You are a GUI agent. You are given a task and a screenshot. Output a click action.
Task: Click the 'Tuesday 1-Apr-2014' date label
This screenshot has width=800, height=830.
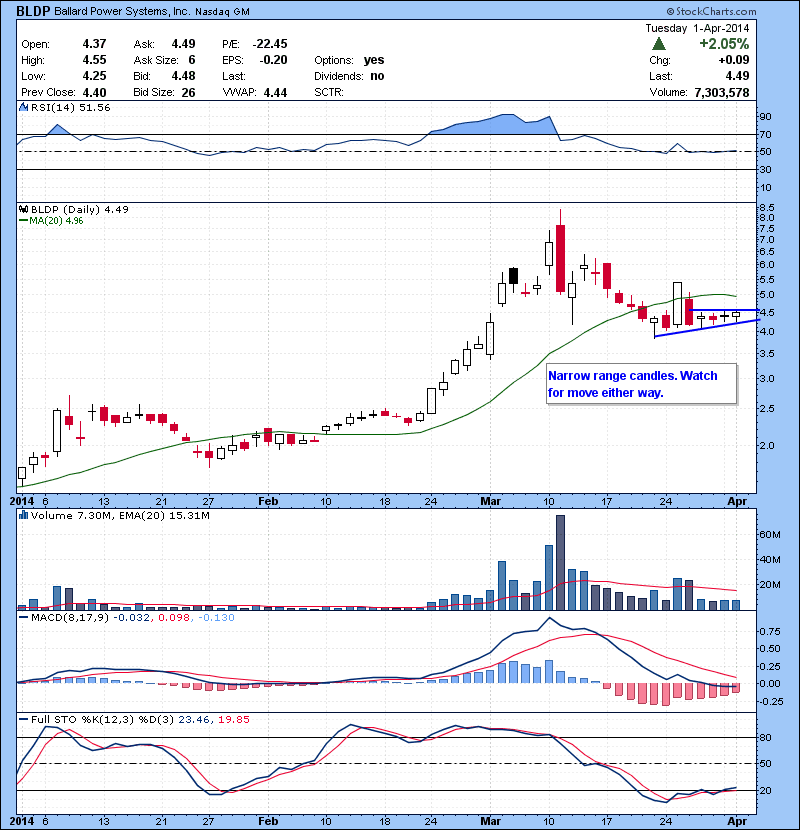[x=697, y=28]
